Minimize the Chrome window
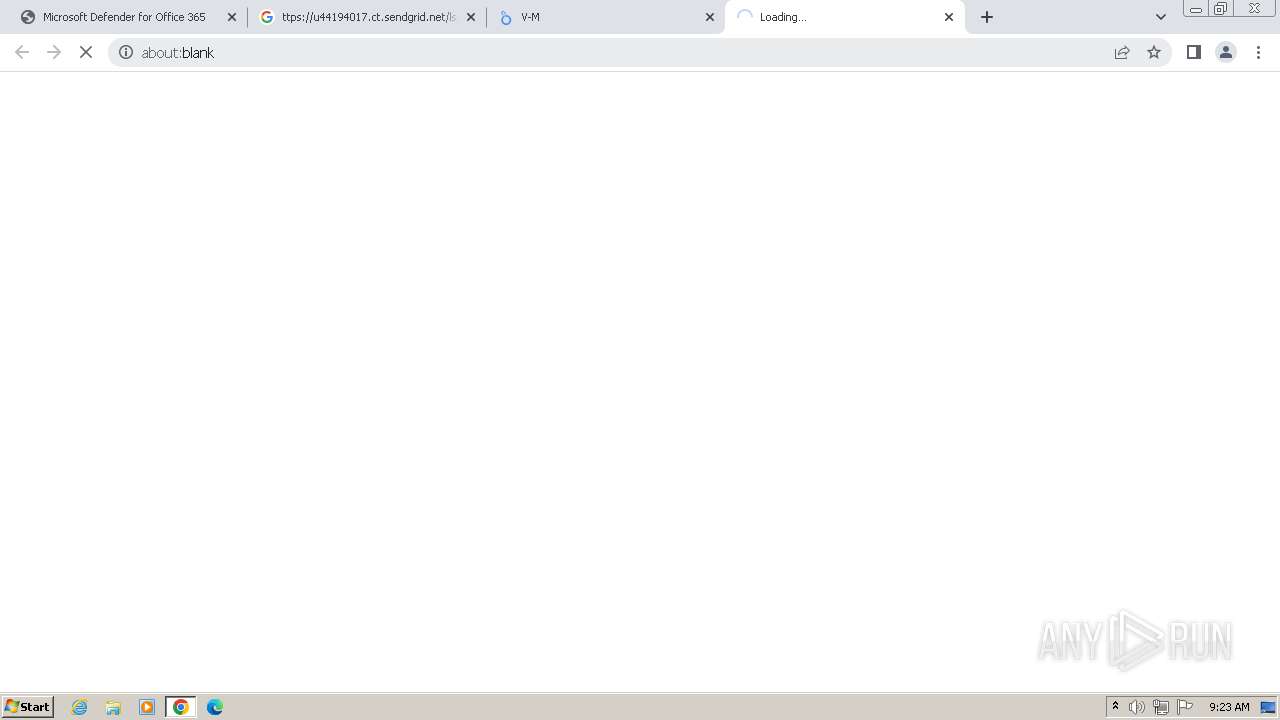The width and height of the screenshot is (1280, 720). tap(1195, 9)
